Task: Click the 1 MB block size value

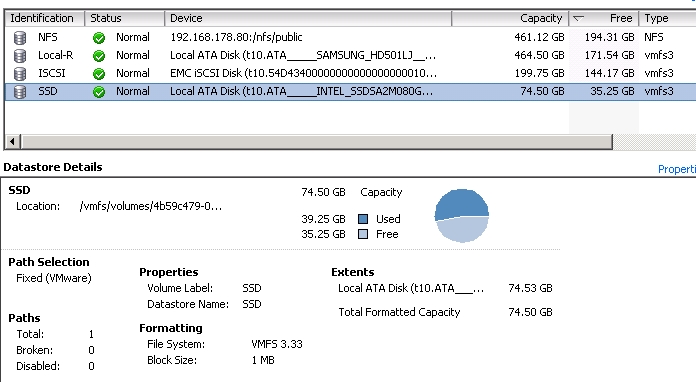Action: point(263,360)
